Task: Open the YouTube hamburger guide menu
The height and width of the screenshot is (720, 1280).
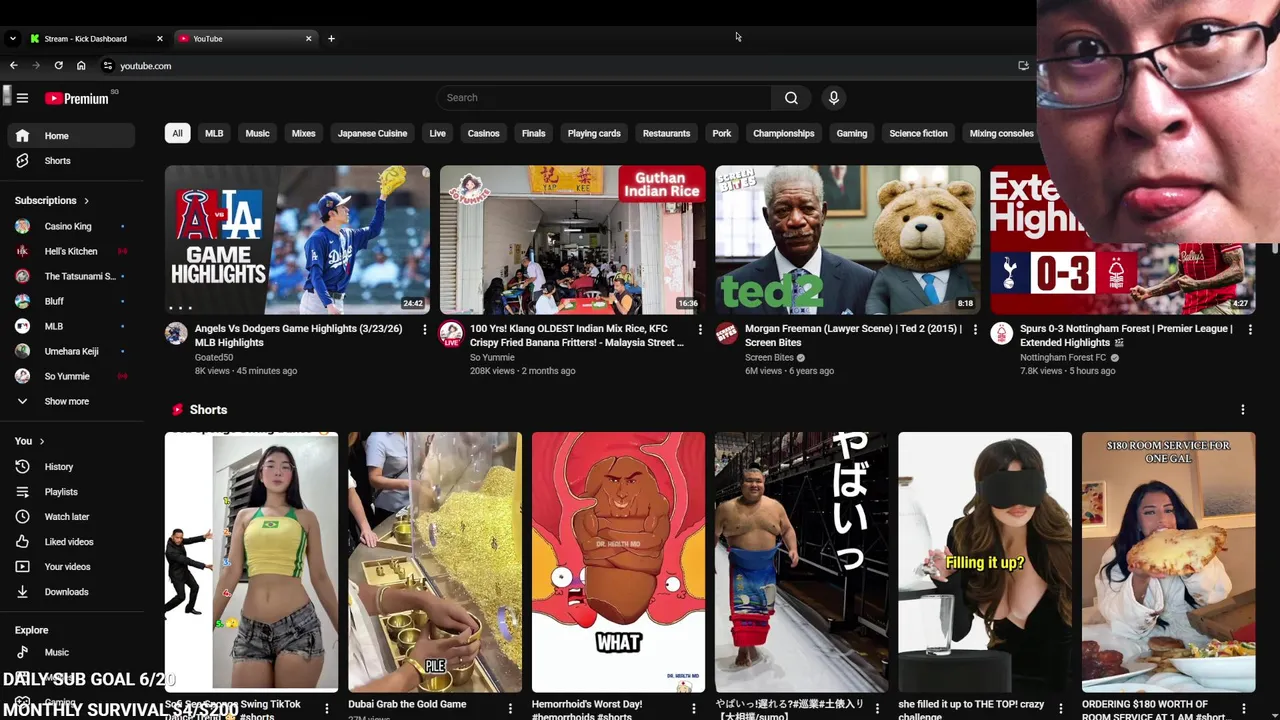Action: tap(22, 98)
